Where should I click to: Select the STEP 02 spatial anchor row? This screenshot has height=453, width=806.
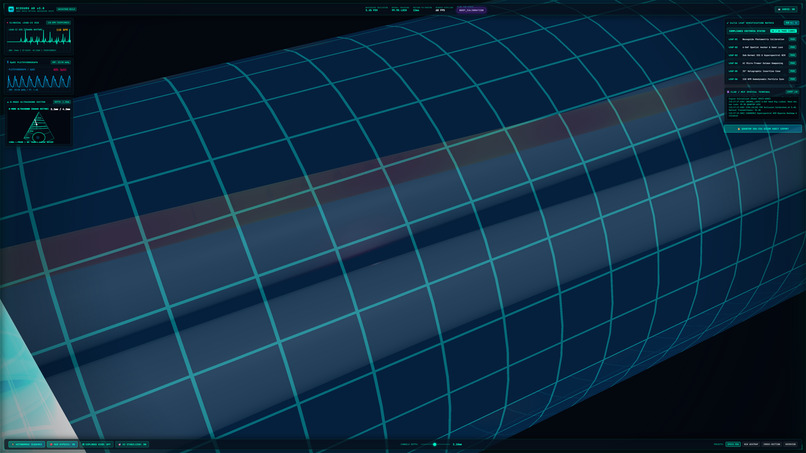(762, 47)
